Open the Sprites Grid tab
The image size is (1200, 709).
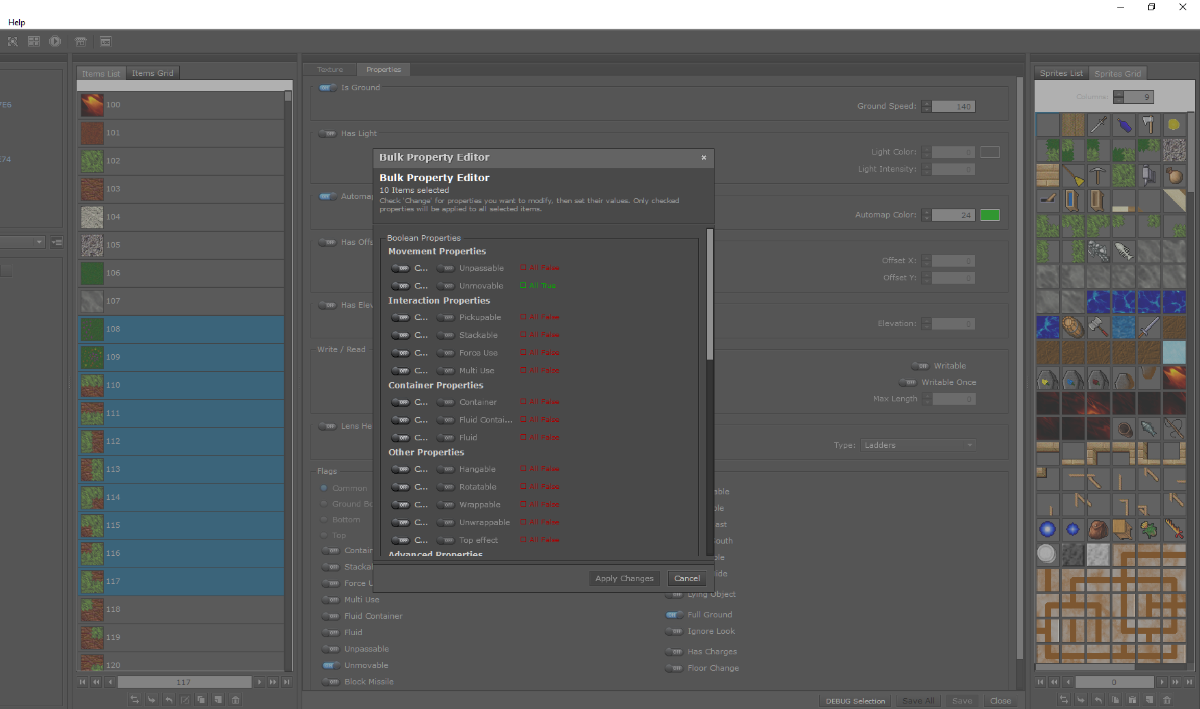tap(1117, 73)
